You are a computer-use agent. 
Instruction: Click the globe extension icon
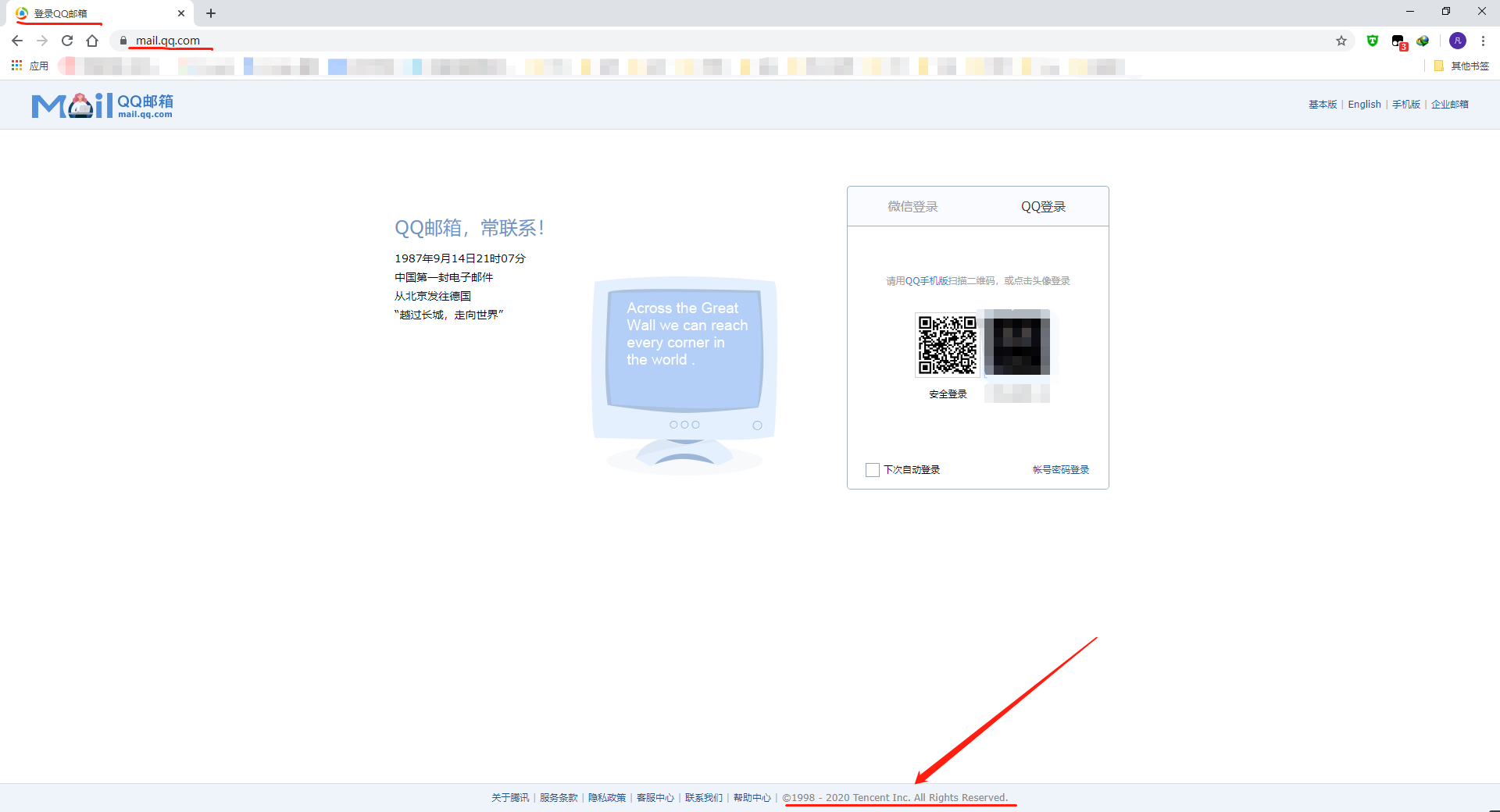tap(1423, 41)
